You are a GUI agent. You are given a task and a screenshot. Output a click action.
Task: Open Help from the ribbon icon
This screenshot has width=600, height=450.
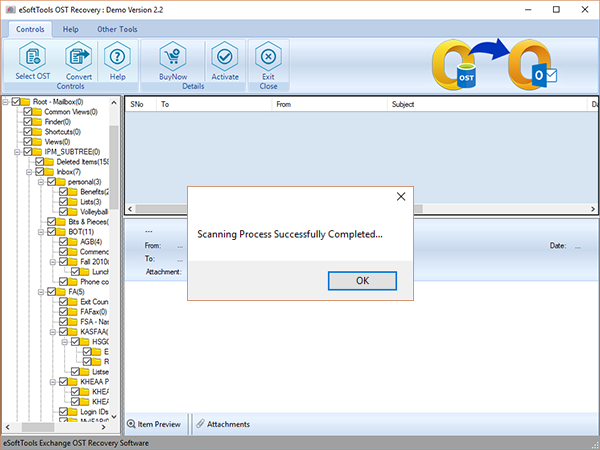click(117, 57)
